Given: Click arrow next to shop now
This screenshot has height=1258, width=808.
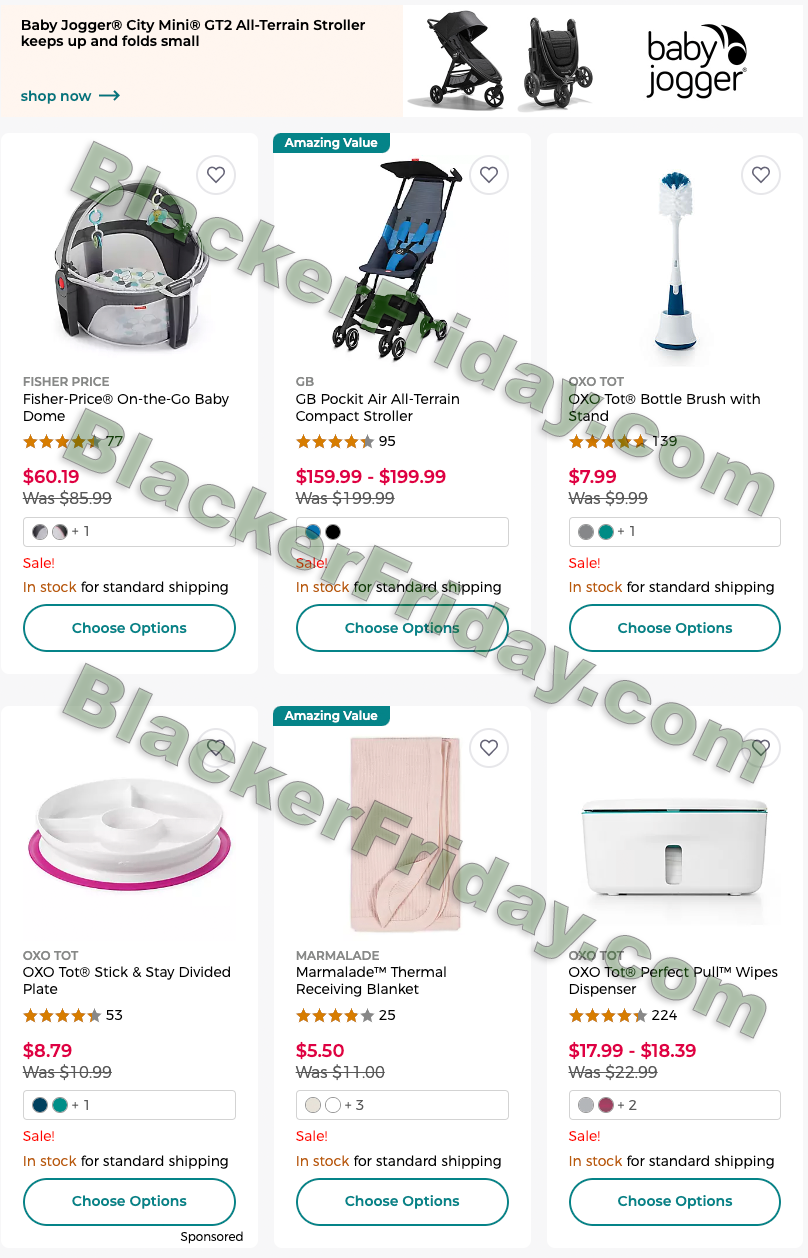Looking at the screenshot, I should [x=110, y=96].
